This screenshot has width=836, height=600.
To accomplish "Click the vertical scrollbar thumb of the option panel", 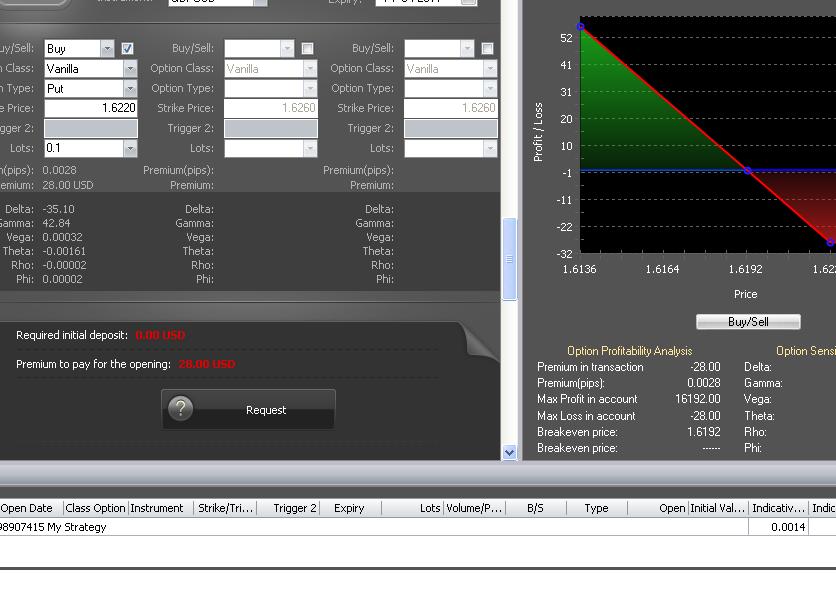I will click(x=509, y=259).
